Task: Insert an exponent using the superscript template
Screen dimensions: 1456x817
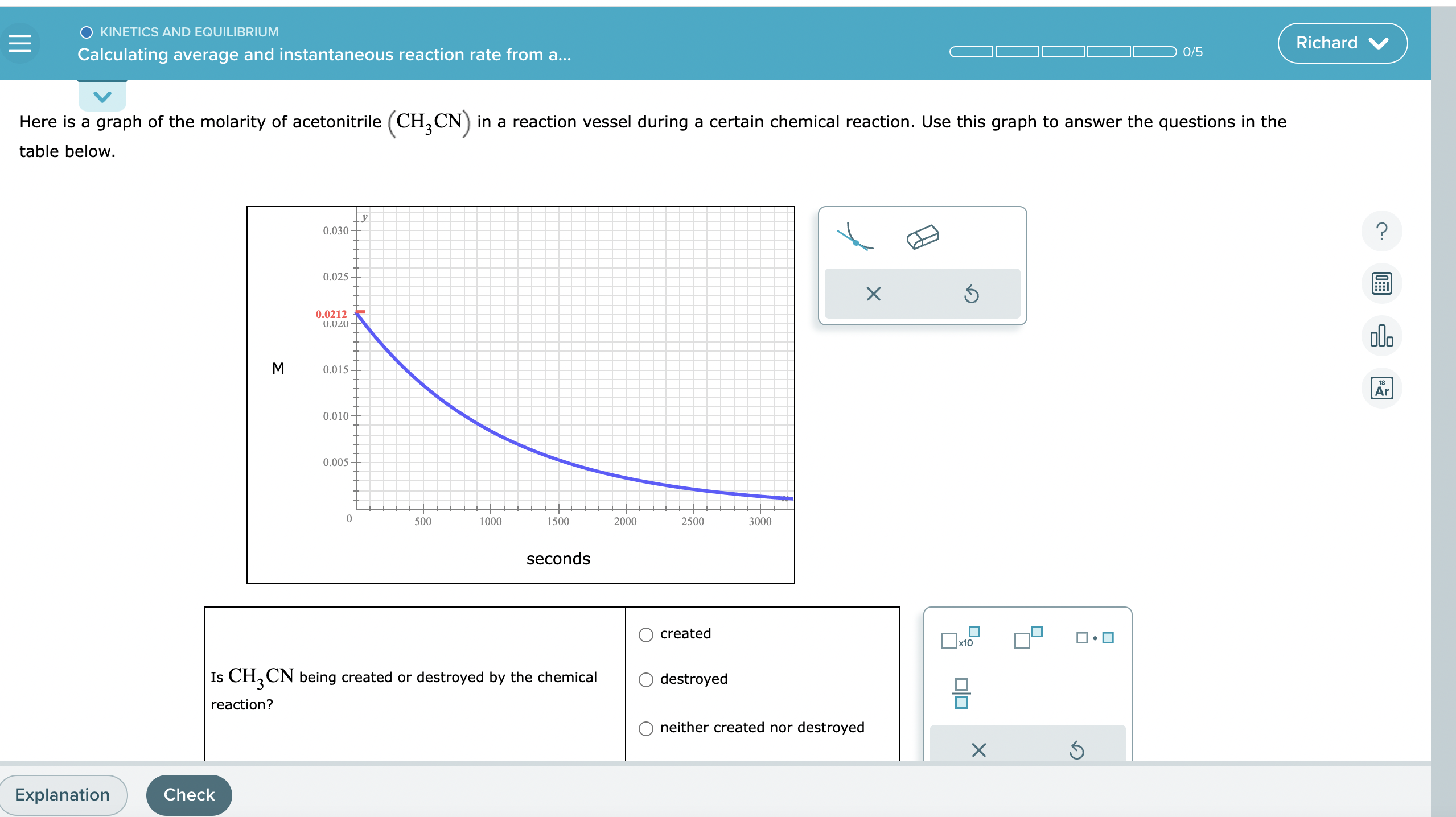Action: [1026, 637]
